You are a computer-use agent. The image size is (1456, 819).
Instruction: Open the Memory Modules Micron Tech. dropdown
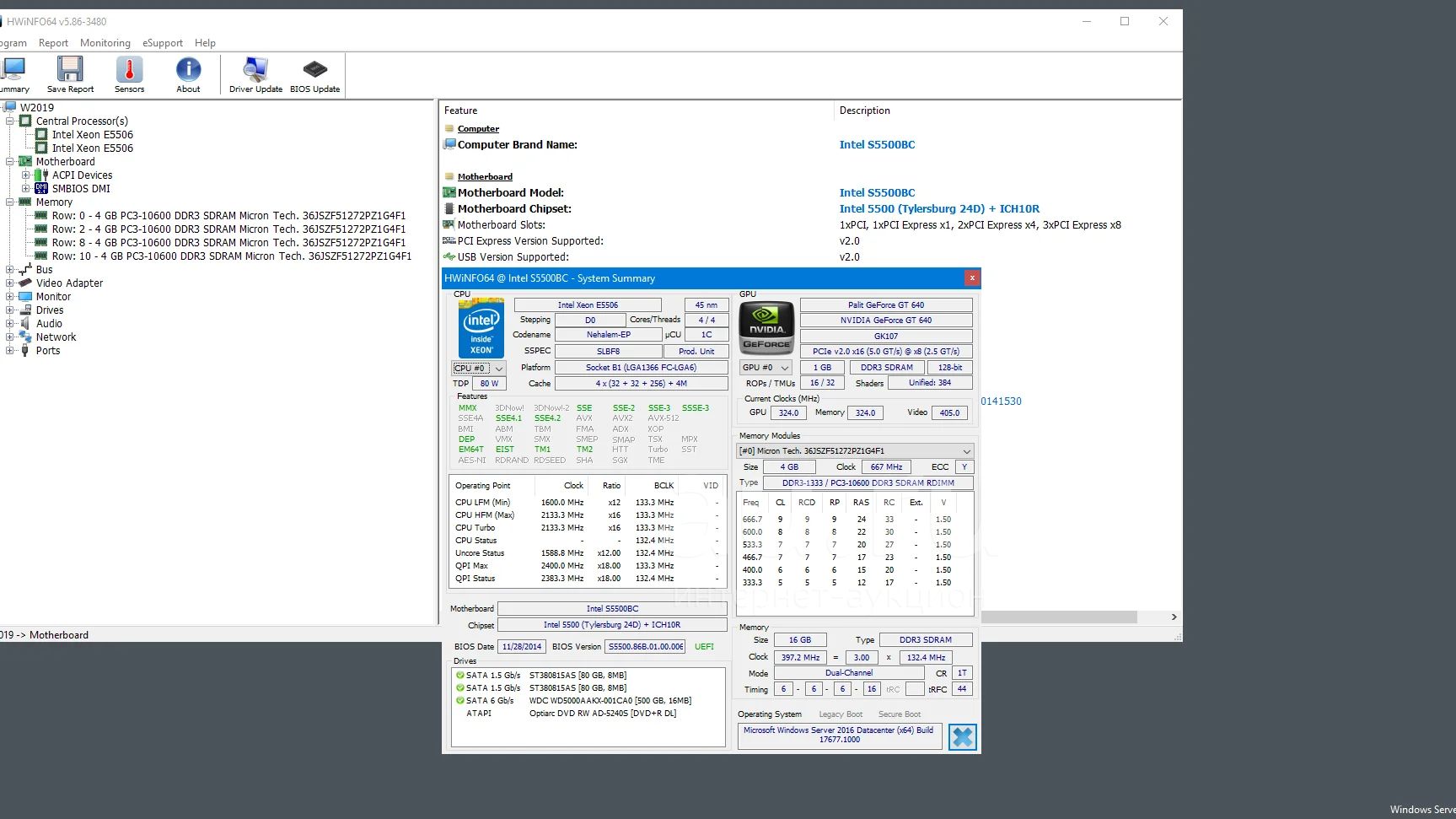(x=855, y=450)
